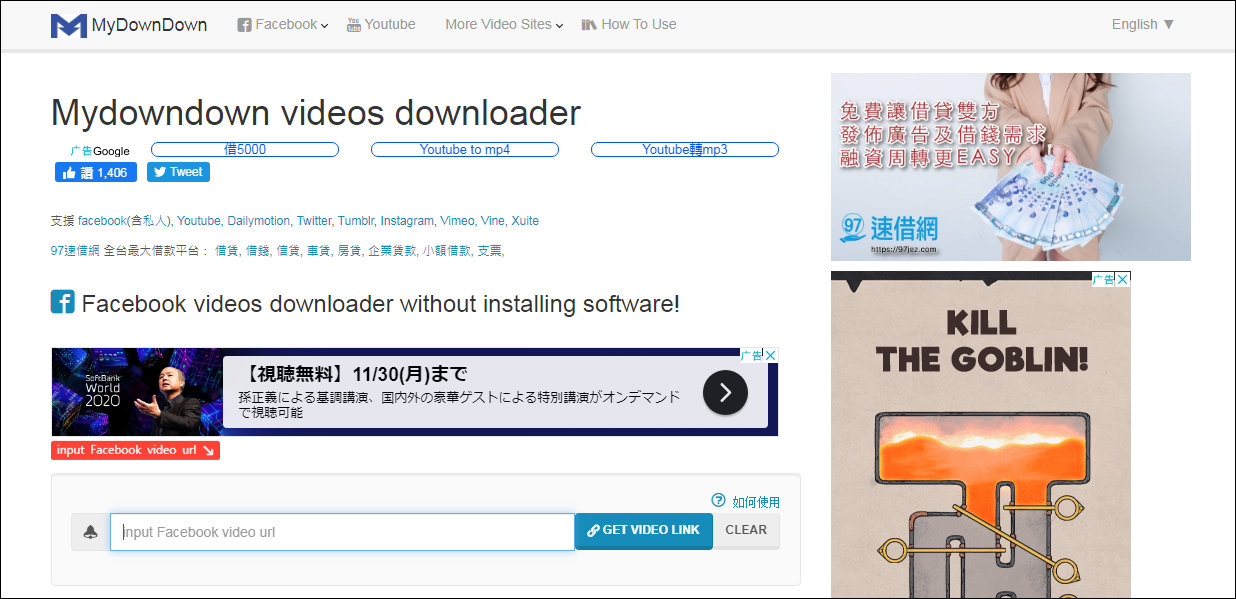
Task: Click the How To Use book icon
Action: (x=589, y=24)
